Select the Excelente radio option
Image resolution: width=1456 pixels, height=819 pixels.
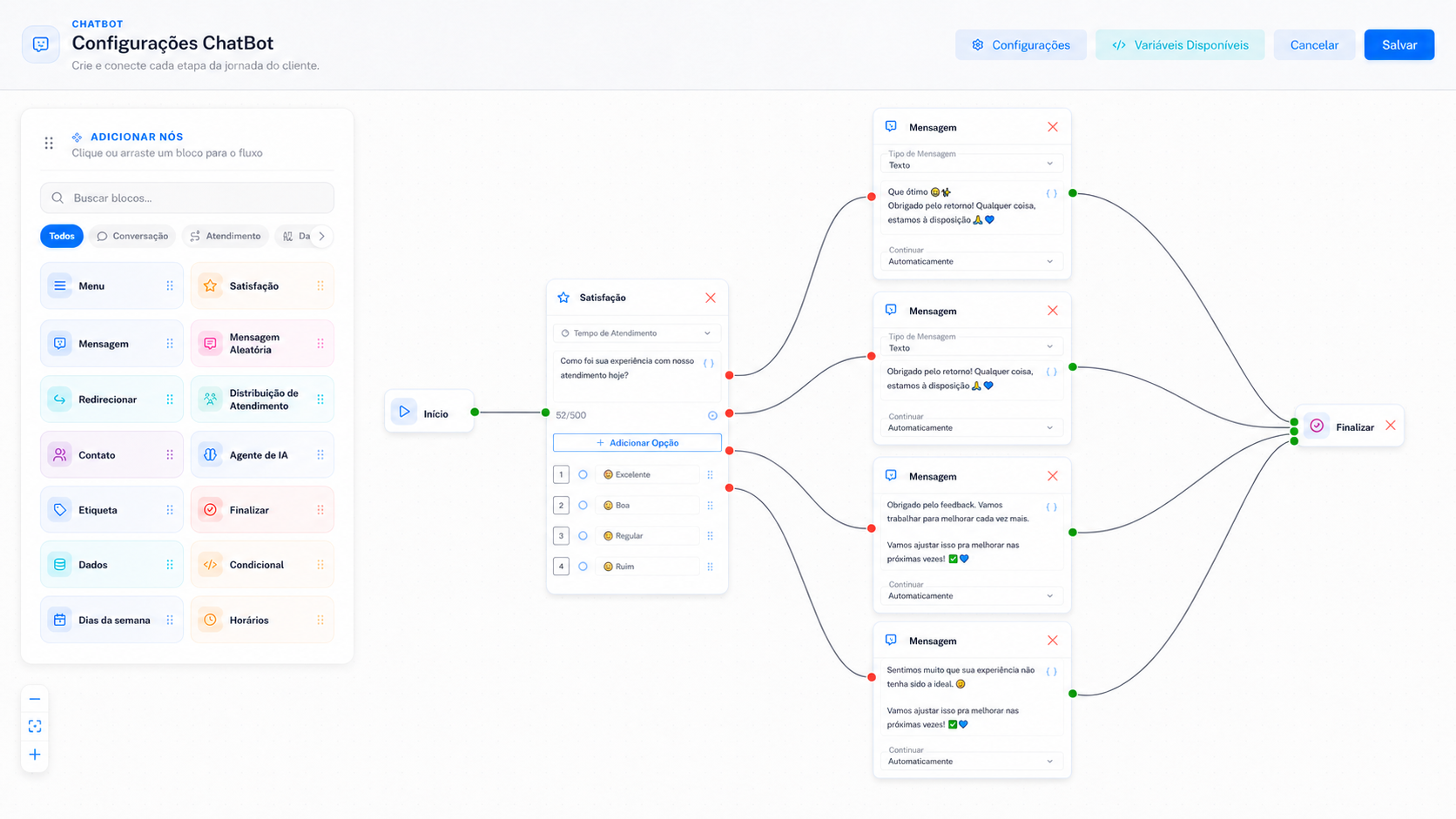click(583, 474)
